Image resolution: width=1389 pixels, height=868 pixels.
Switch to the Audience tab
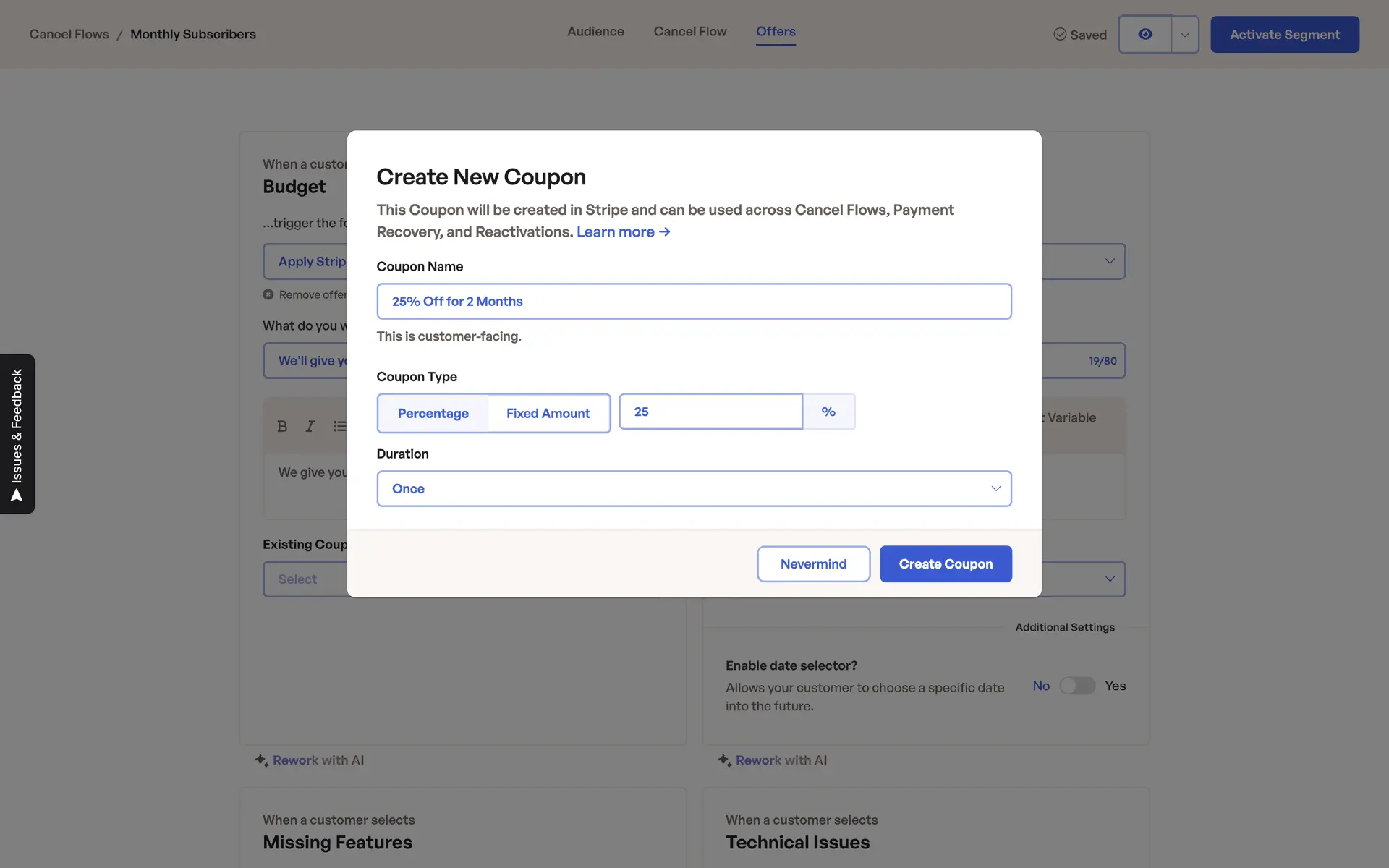pos(595,32)
